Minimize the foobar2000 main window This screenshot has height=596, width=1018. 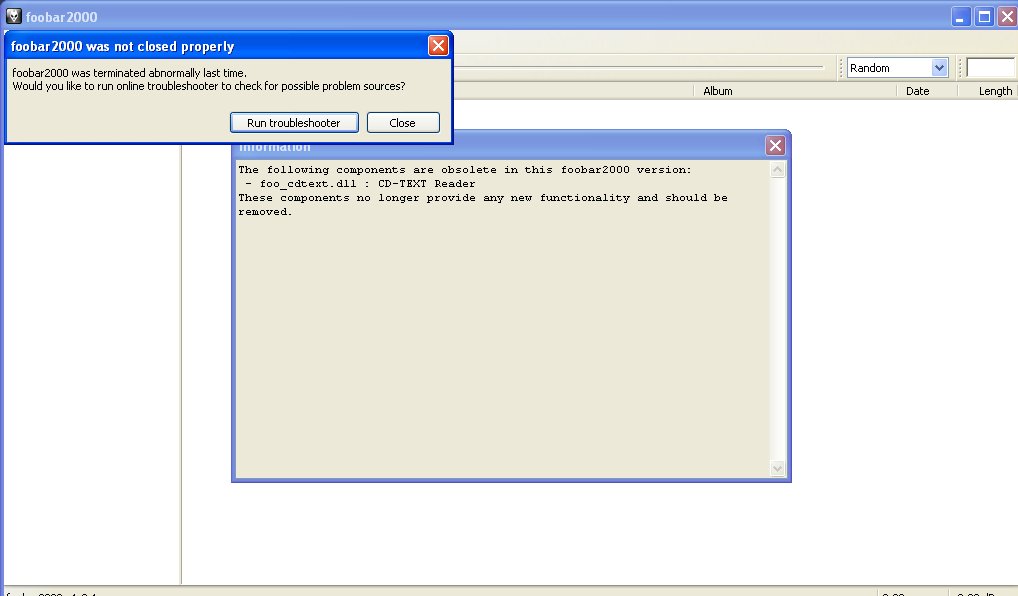[x=961, y=17]
